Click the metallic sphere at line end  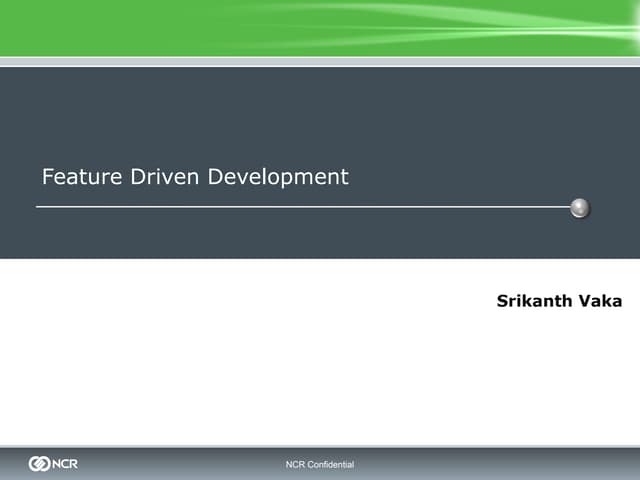pos(580,208)
